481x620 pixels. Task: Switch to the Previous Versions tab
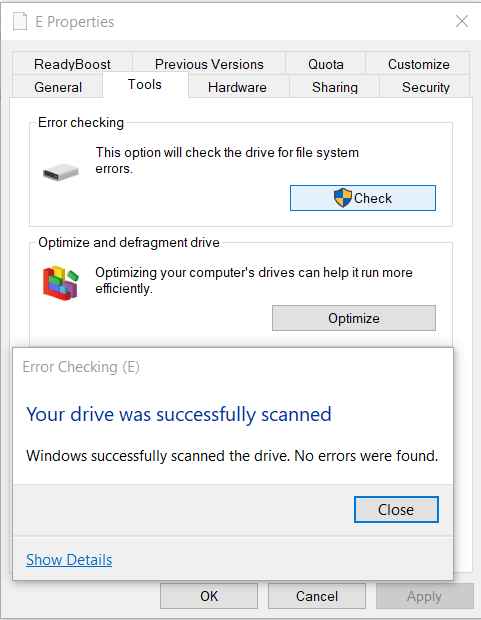pos(209,64)
